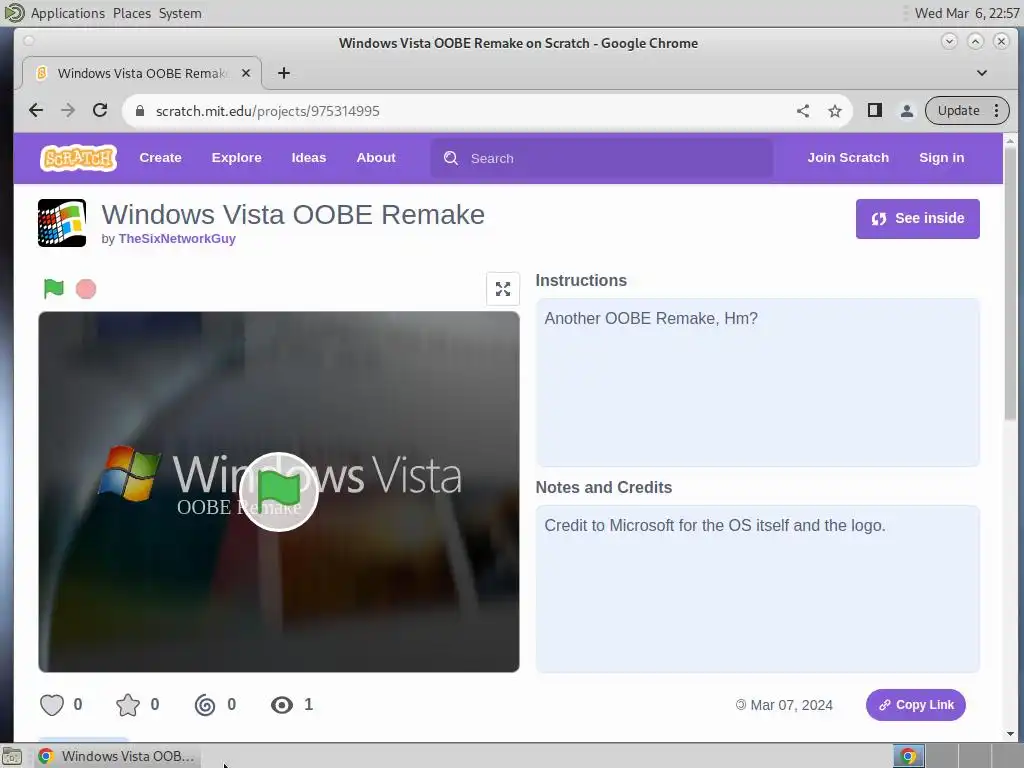
Task: Start the project with the green flag above the stage
Action: point(54,288)
